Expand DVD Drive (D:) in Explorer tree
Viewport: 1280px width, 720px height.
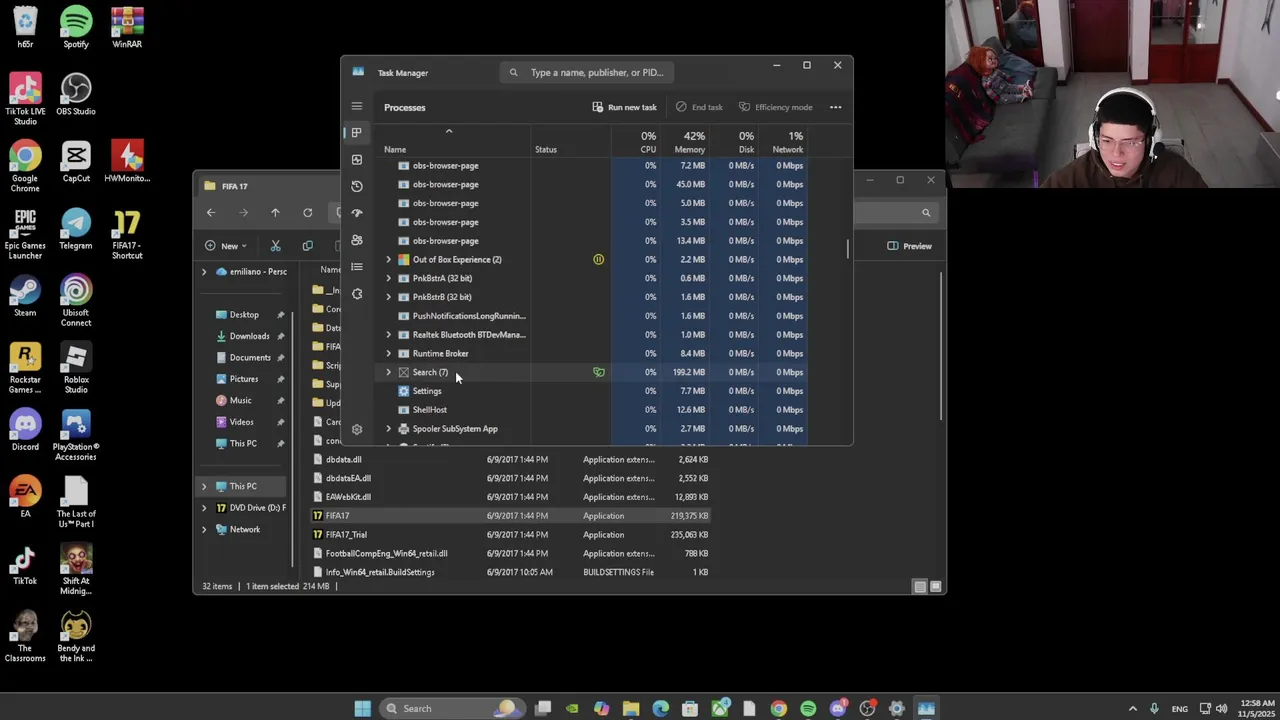coord(204,508)
